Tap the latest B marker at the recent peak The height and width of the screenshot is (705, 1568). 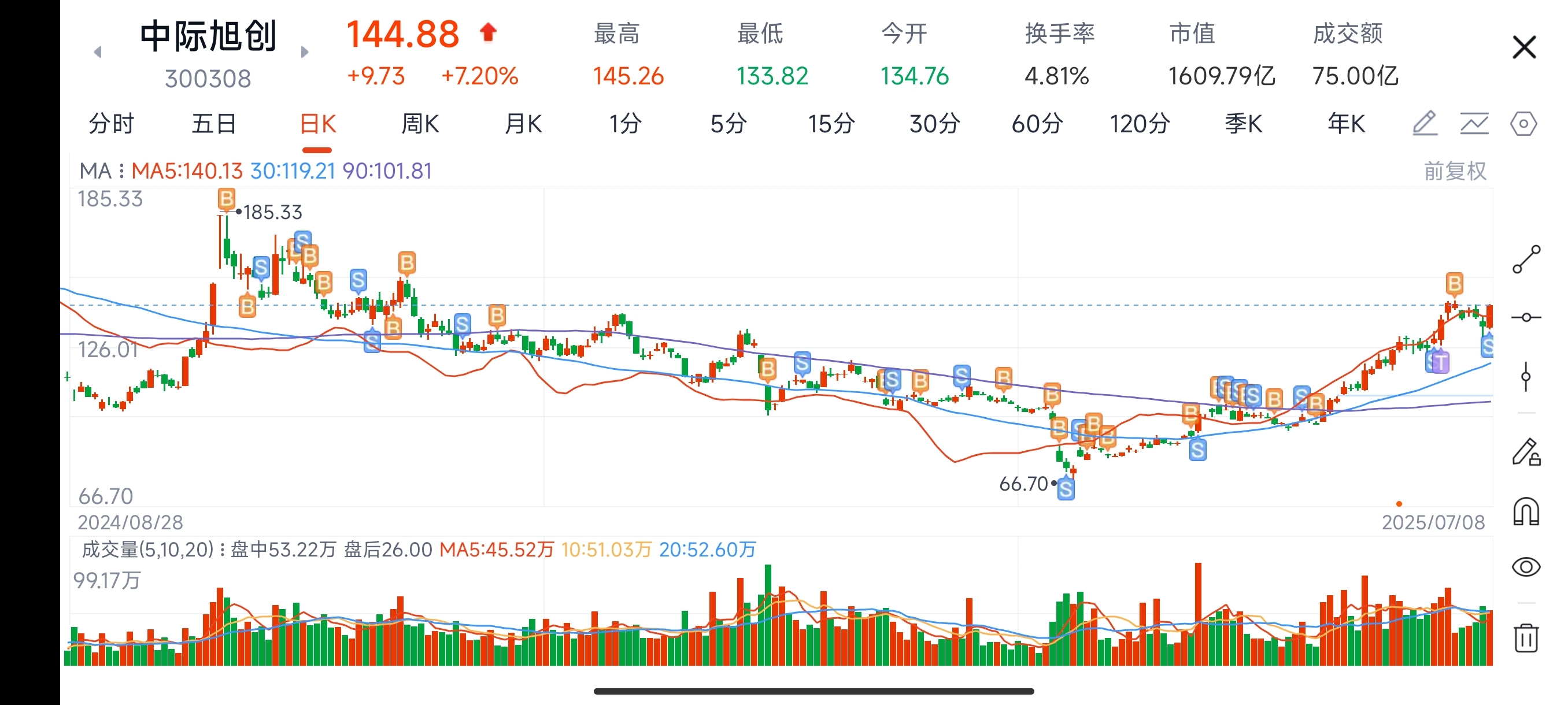point(1454,284)
